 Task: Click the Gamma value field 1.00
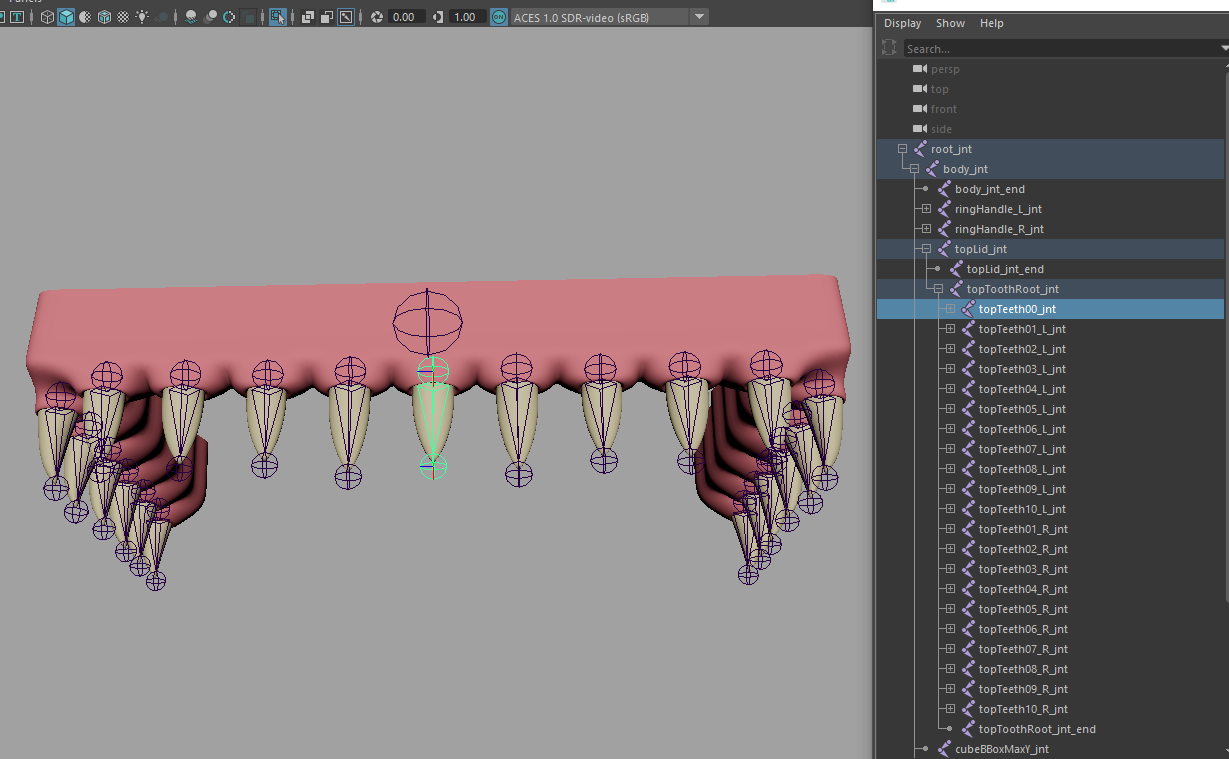tap(468, 17)
